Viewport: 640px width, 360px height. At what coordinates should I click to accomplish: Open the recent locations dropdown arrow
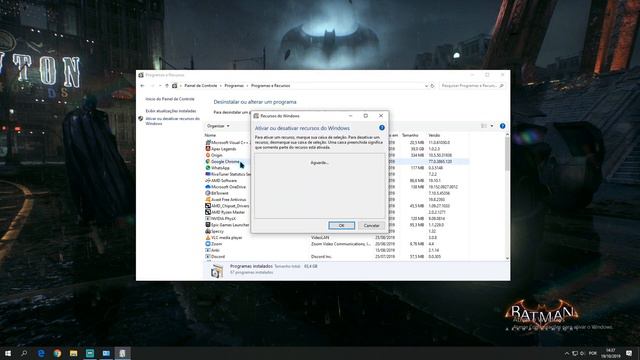coord(160,86)
